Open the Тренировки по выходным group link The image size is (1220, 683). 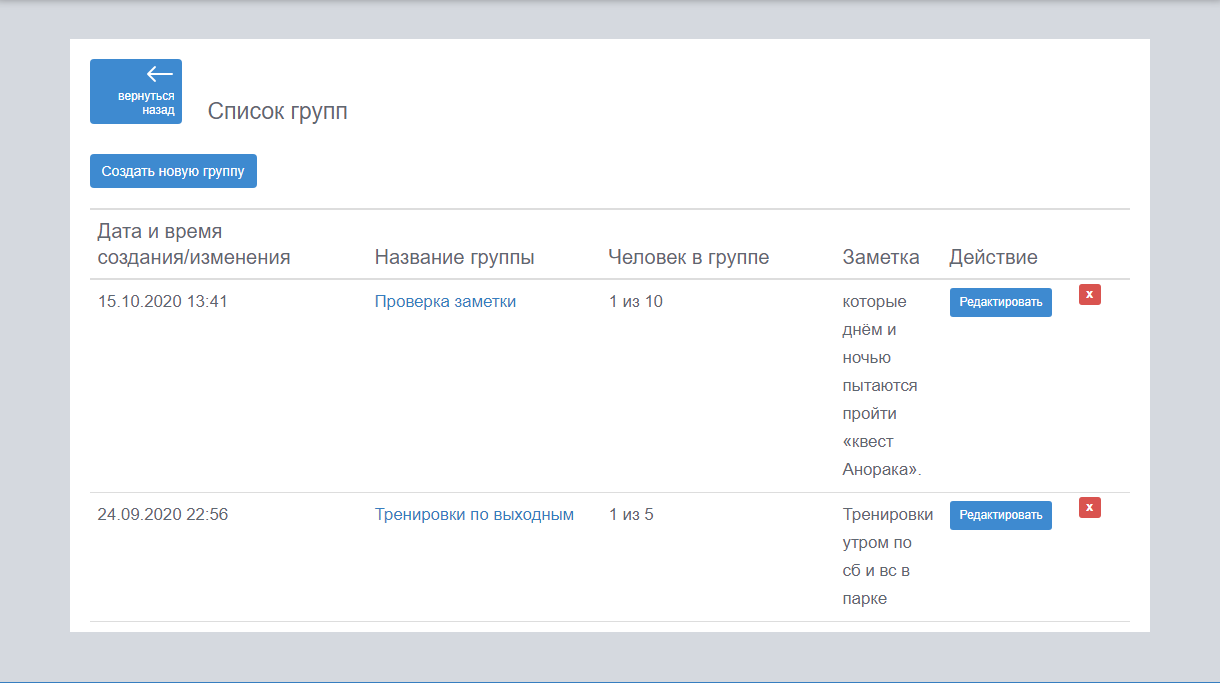tap(474, 515)
